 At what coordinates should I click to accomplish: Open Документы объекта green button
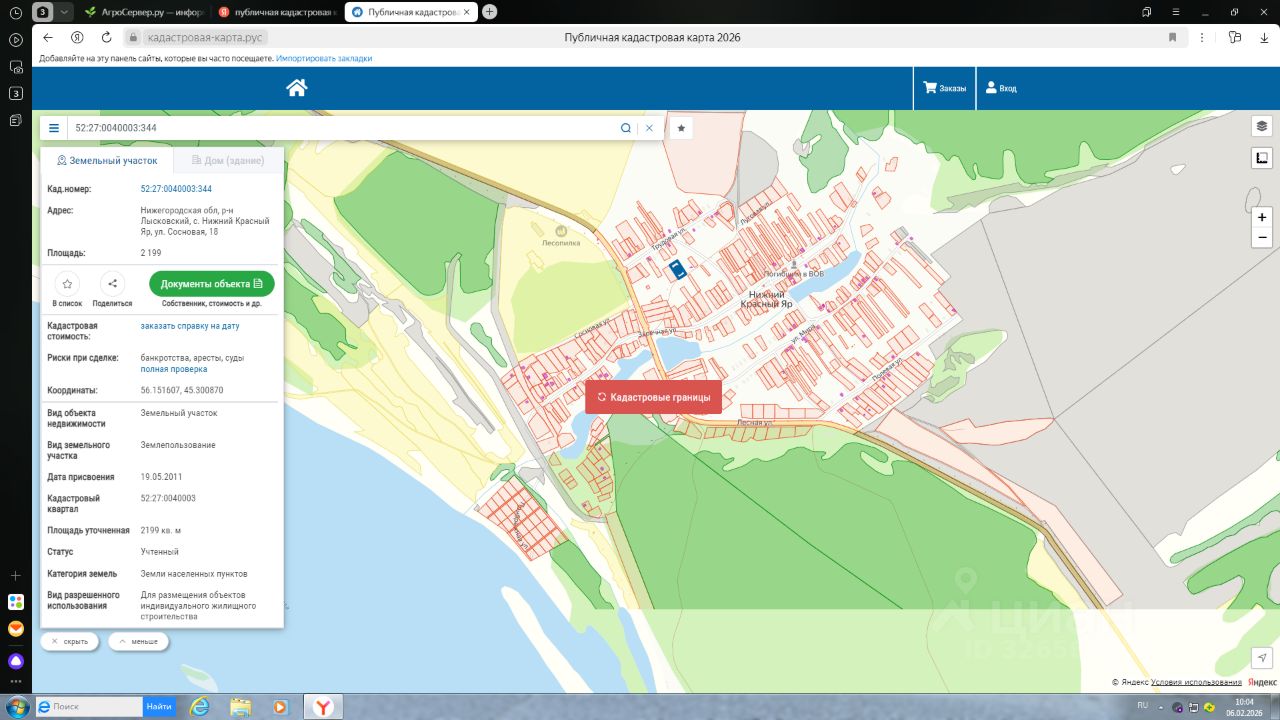click(x=211, y=284)
